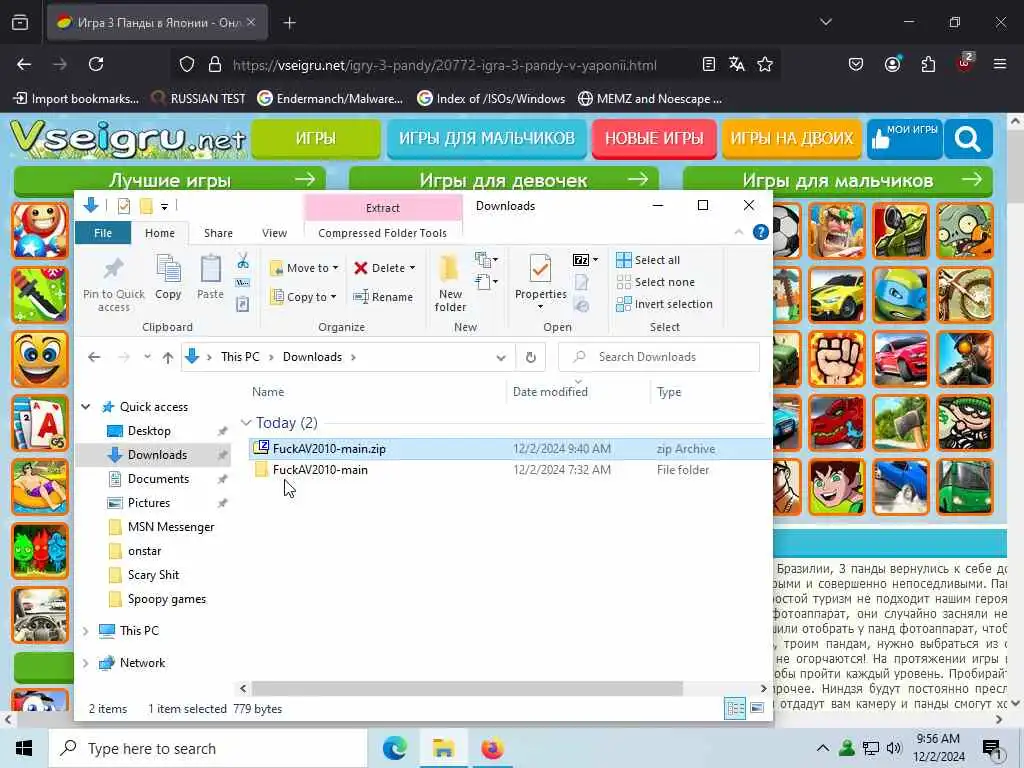Click Explorer Up one level arrow

point(168,357)
